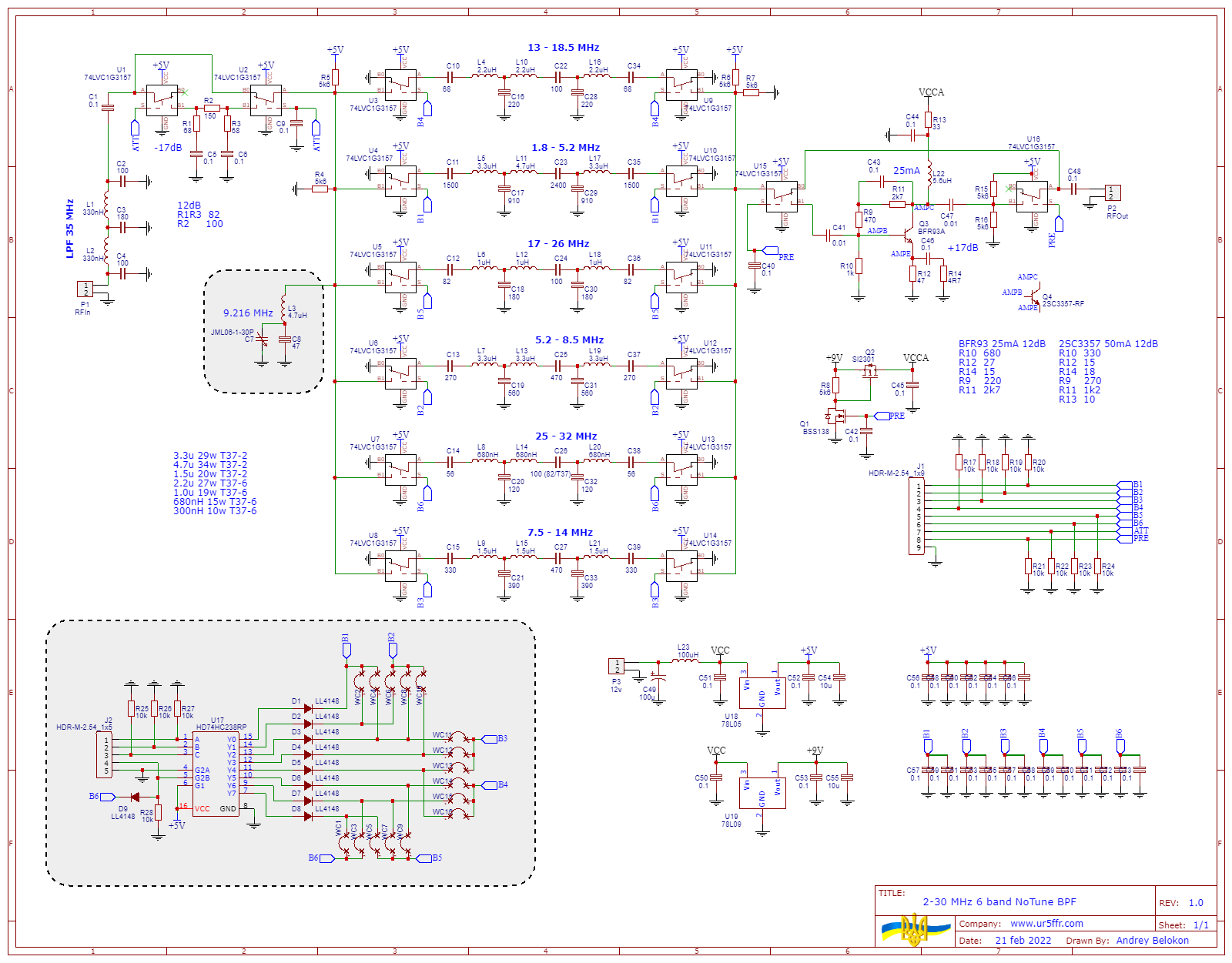Open the www.ur5ffr.com company link
1232x963 pixels.
(1046, 924)
